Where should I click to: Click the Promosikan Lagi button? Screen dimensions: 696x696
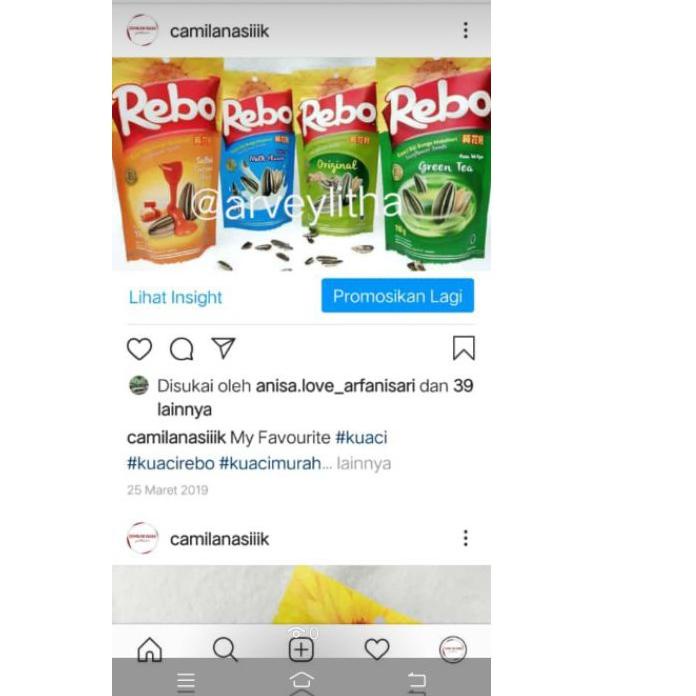[397, 296]
